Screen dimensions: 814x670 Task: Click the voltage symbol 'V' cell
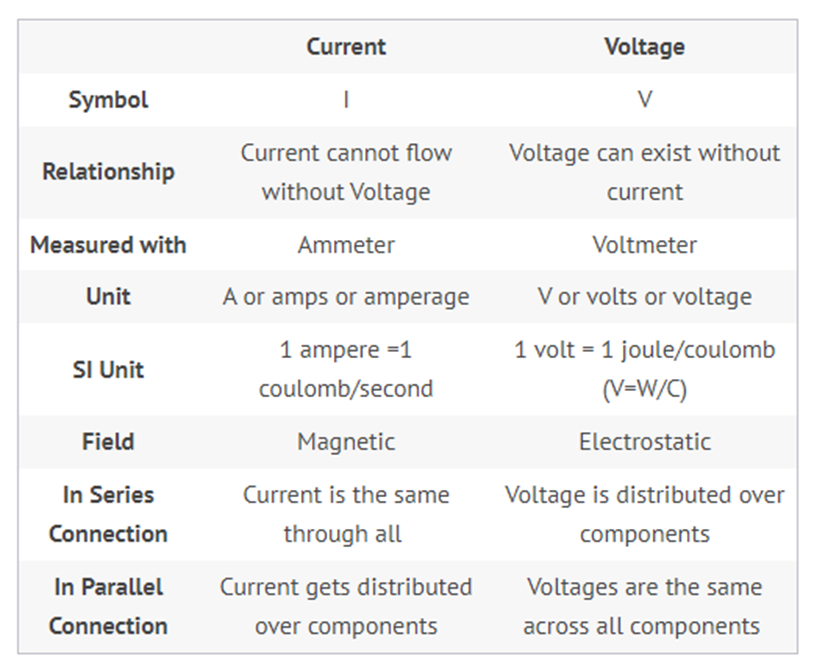pos(644,100)
